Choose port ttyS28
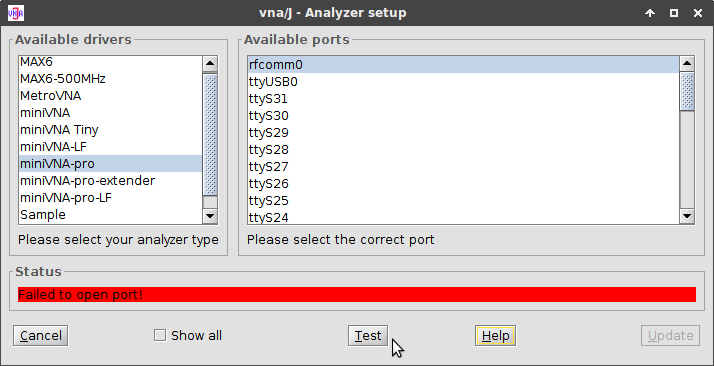This screenshot has height=366, width=714. click(x=464, y=150)
